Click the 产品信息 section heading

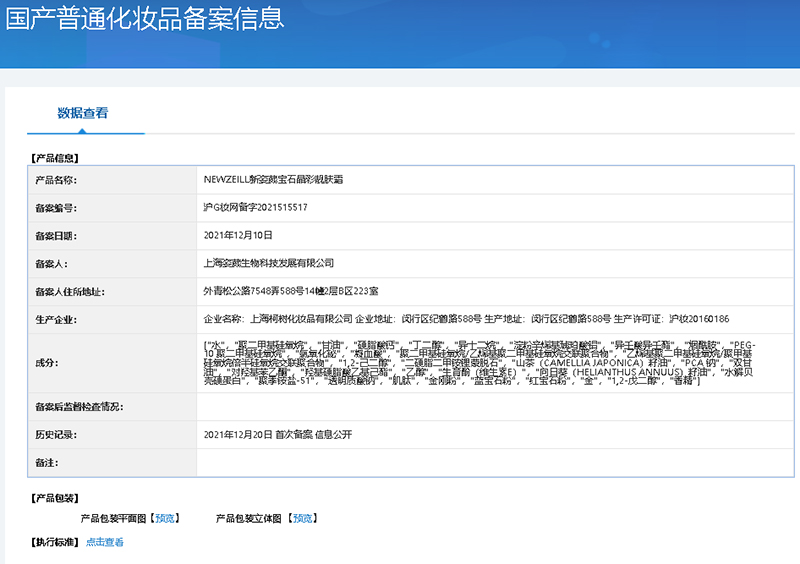tap(55, 158)
